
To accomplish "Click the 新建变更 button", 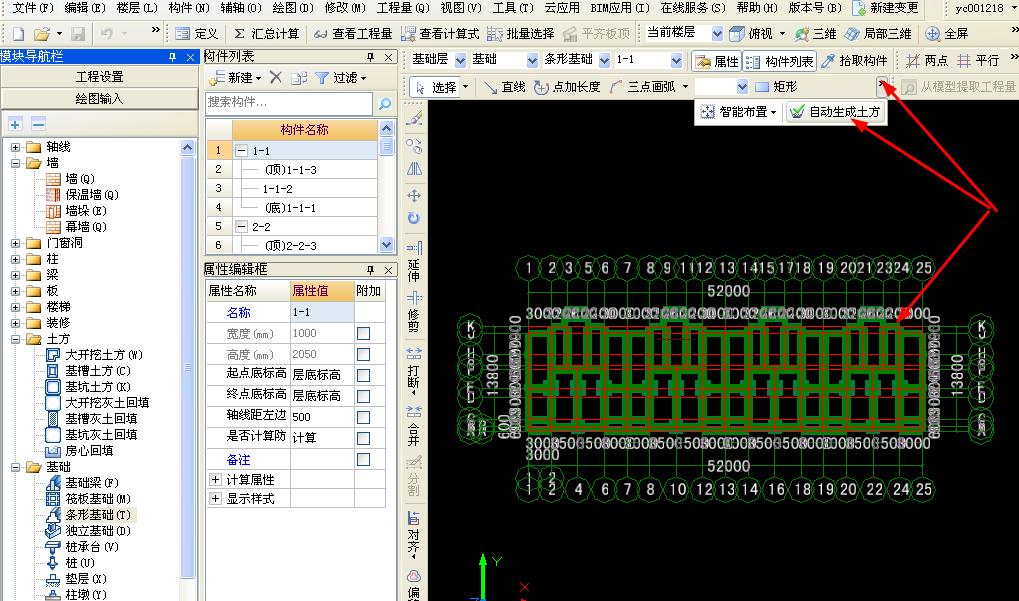I will click(x=886, y=8).
